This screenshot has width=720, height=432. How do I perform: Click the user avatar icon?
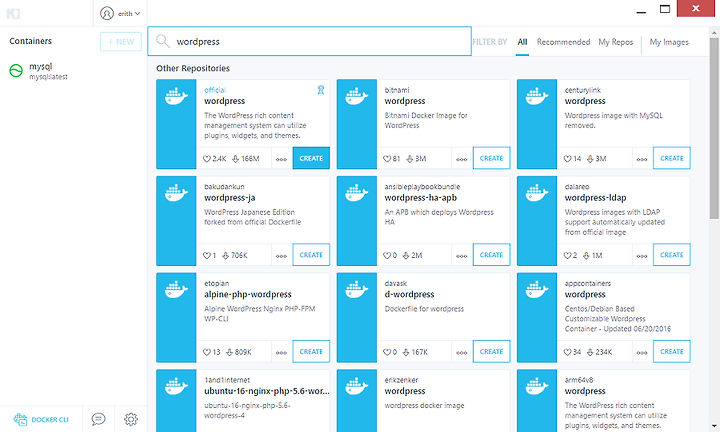pos(107,13)
